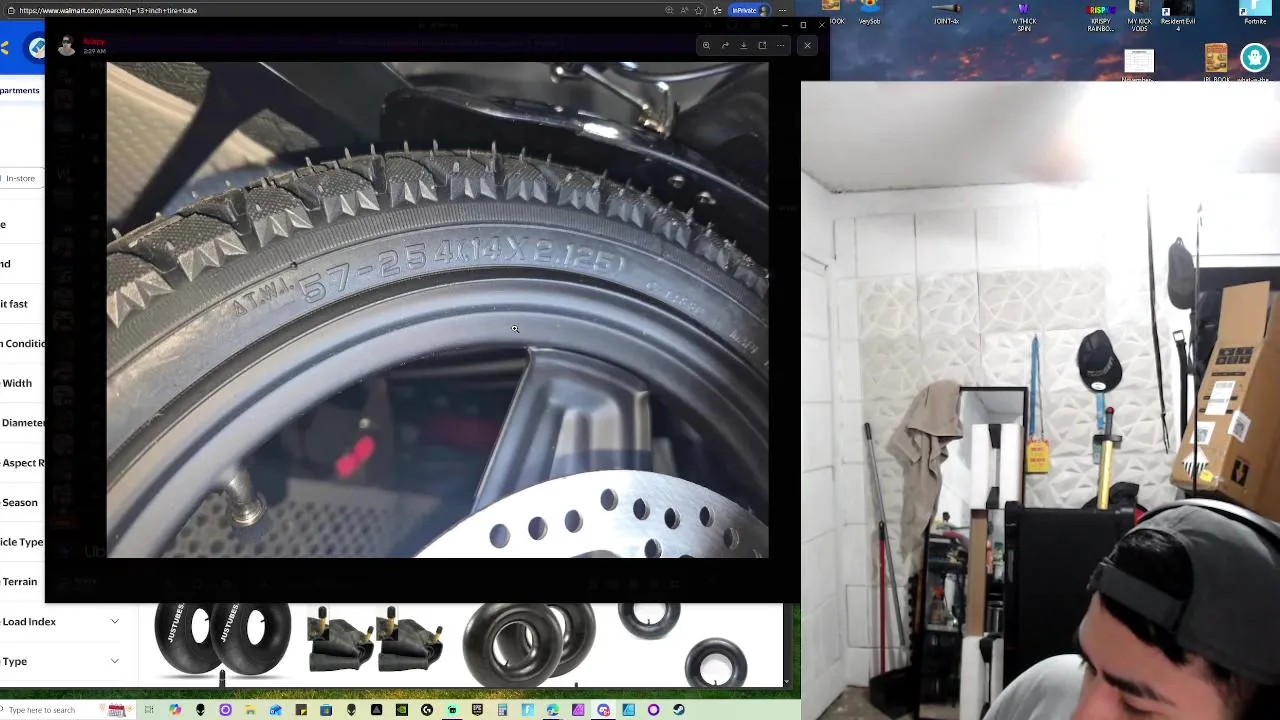Open the W THICK SPIN desktop icon
Image resolution: width=1280 pixels, height=720 pixels.
pos(1024,17)
